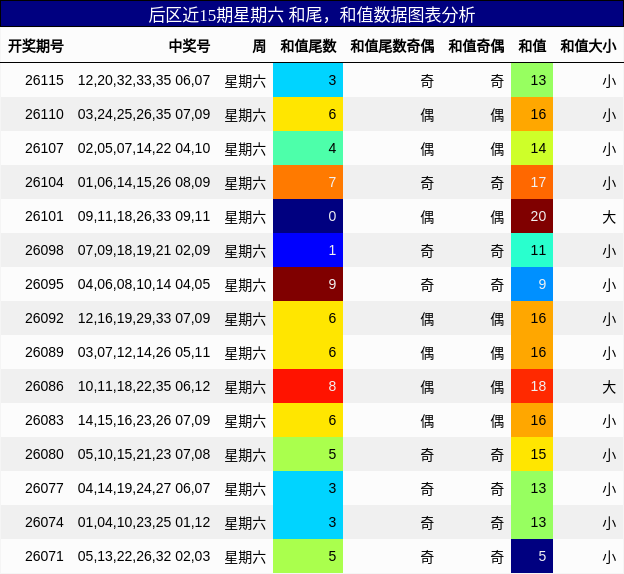Select the 和值尾数奇偶 column header
Image resolution: width=624 pixels, height=574 pixels.
pos(392,46)
